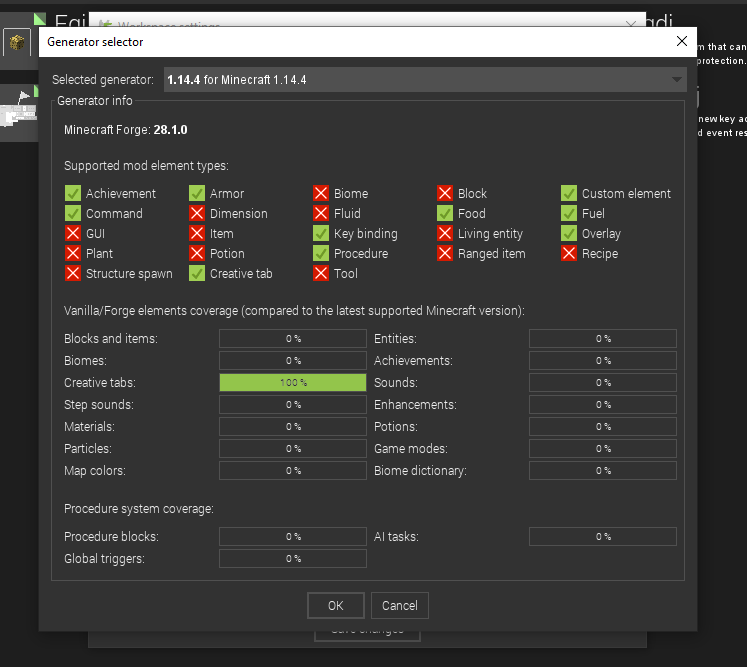This screenshot has height=667, width=747.
Task: Click the Enhancements coverage bar
Action: coord(603,404)
